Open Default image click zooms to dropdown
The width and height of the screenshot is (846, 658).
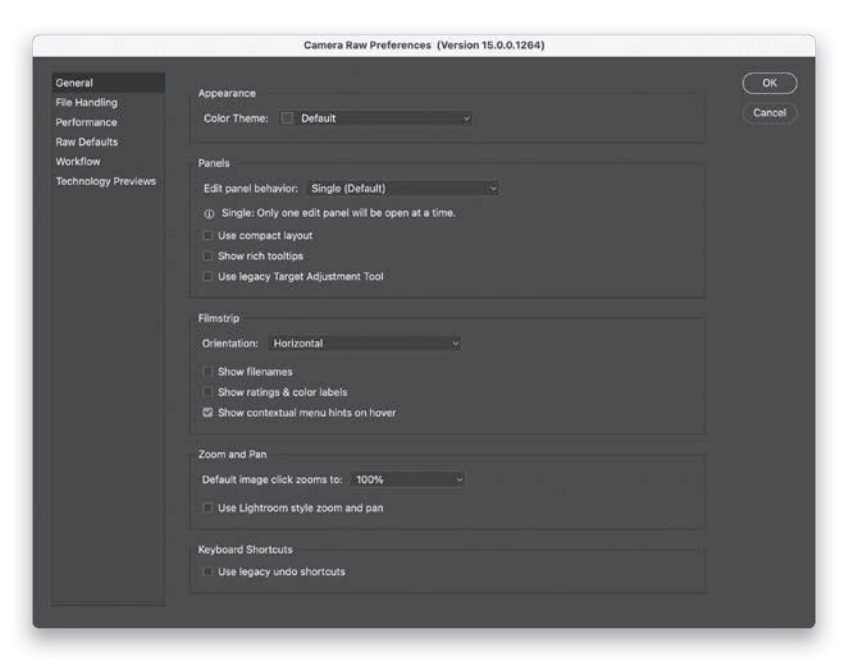[408, 480]
